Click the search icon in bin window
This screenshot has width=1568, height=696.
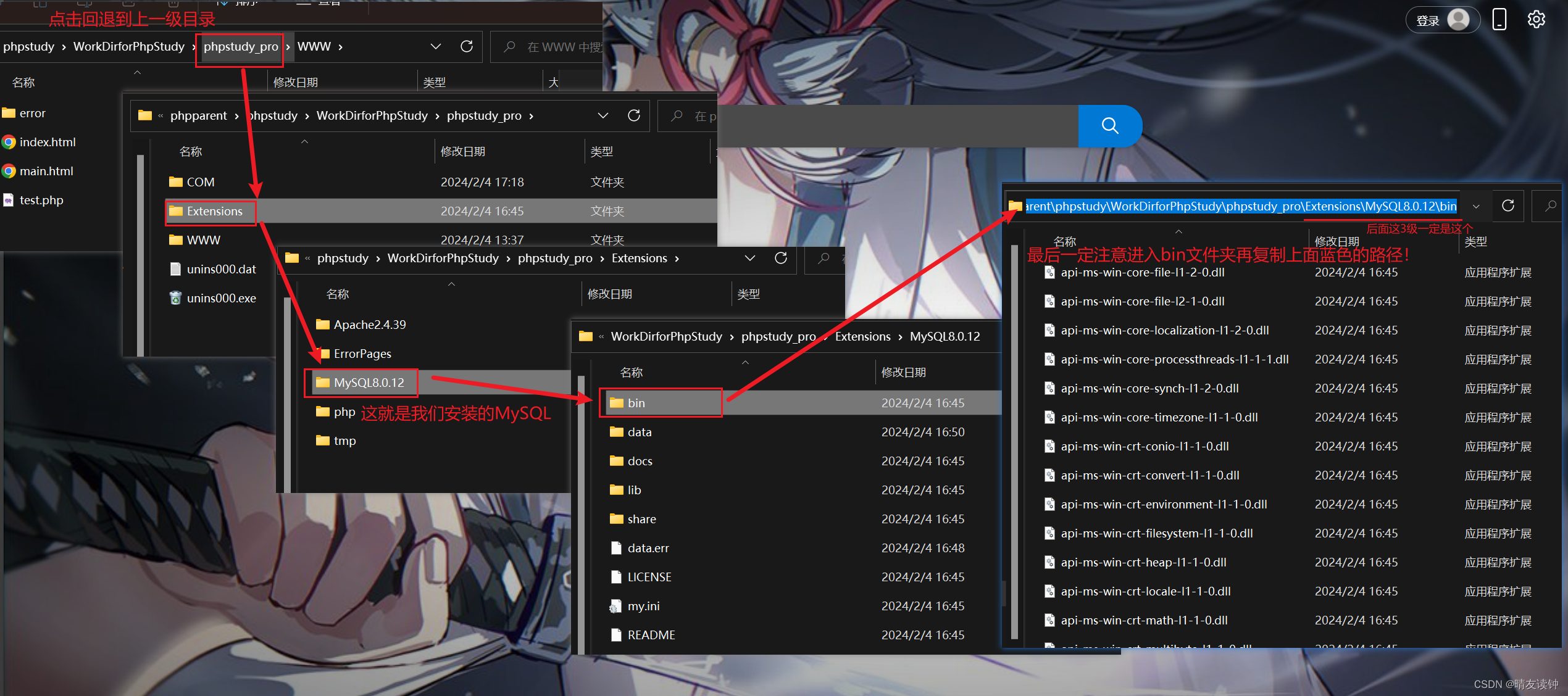pyautogui.click(x=1550, y=206)
